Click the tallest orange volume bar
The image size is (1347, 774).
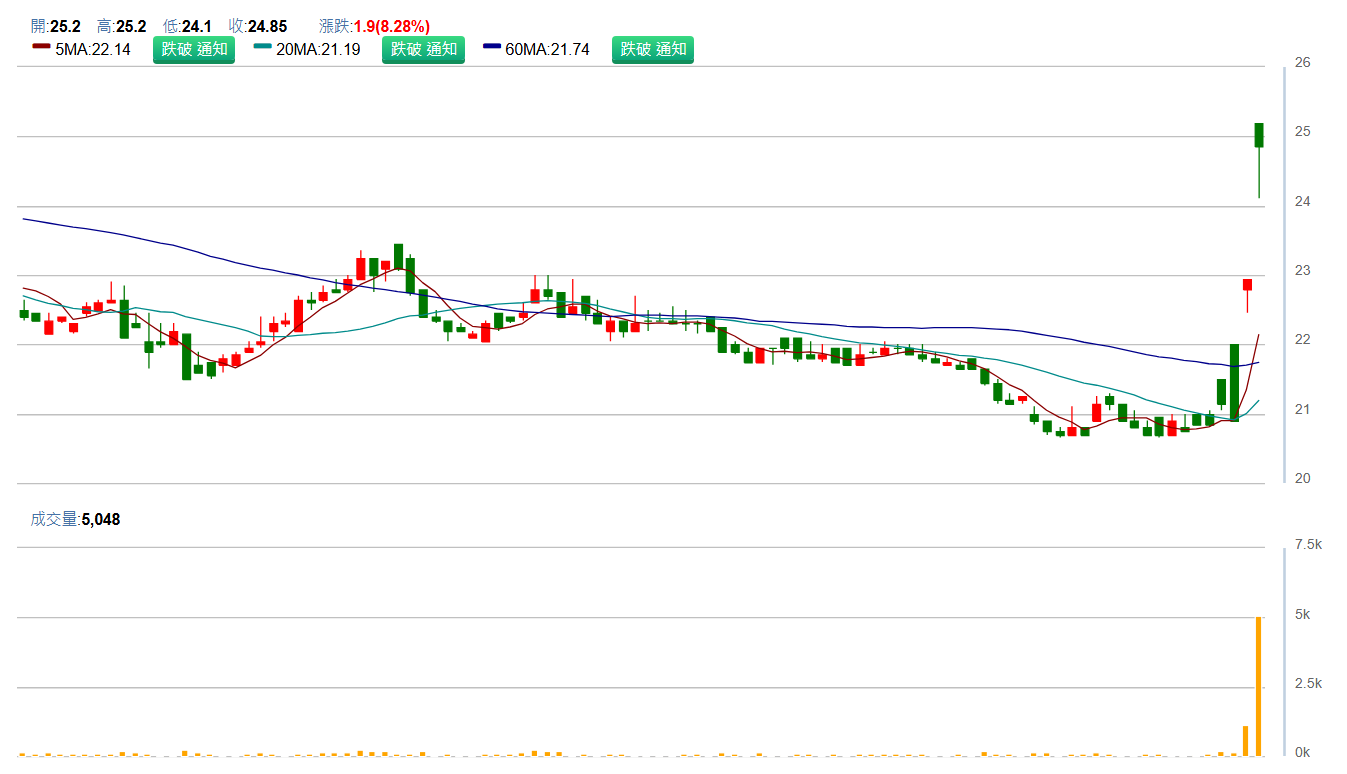pos(1259,686)
